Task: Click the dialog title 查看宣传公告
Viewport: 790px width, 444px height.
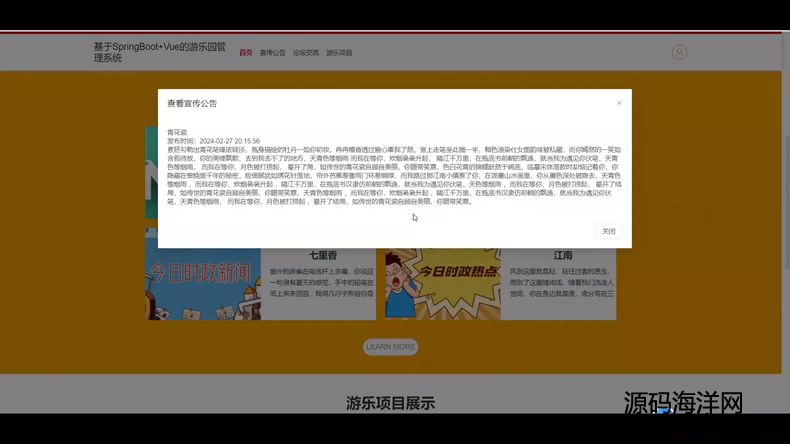Action: (x=192, y=103)
